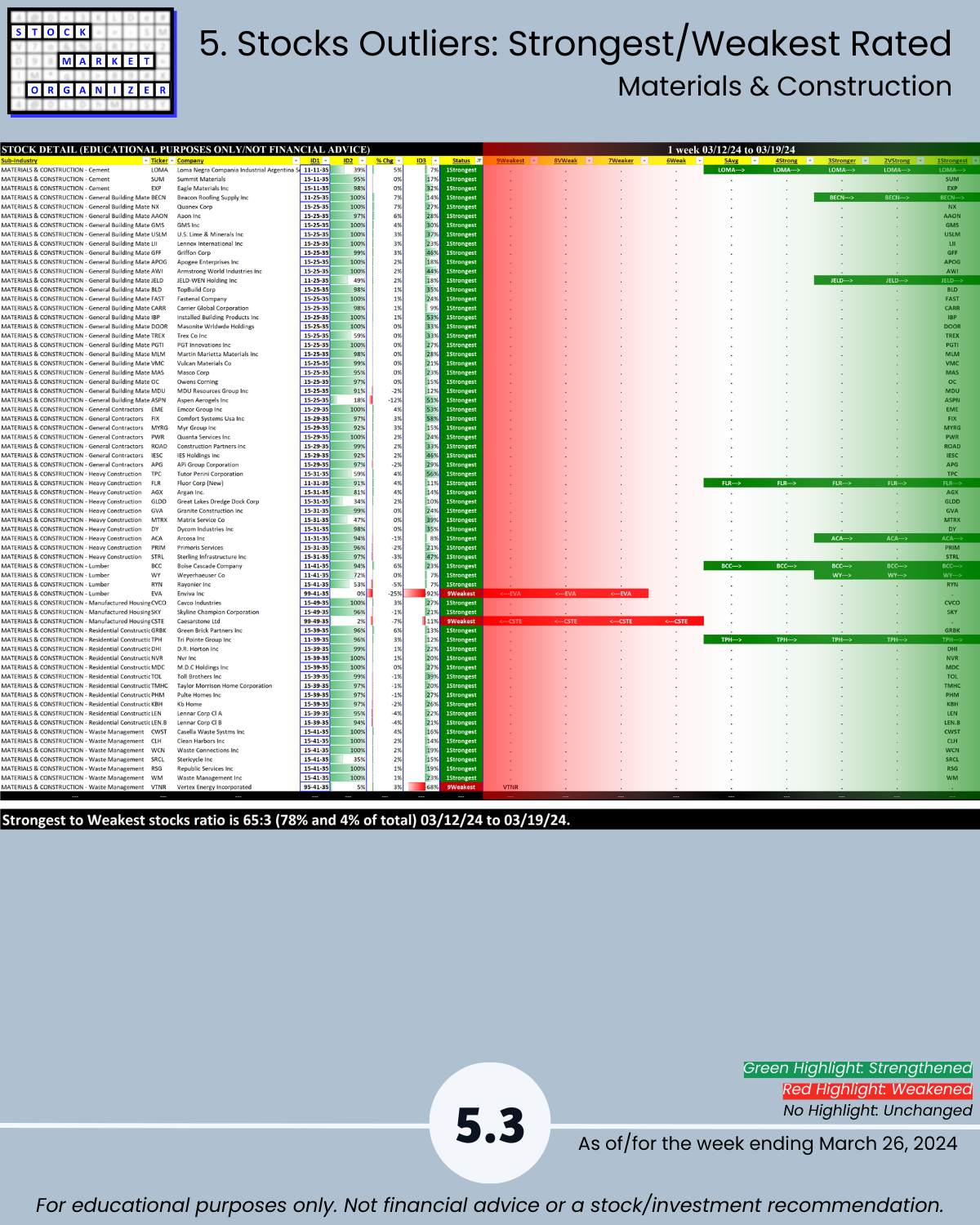This screenshot has width=980, height=1225.
Task: Click the 'Armstrong World Industries Inc' cell
Action: (238, 271)
